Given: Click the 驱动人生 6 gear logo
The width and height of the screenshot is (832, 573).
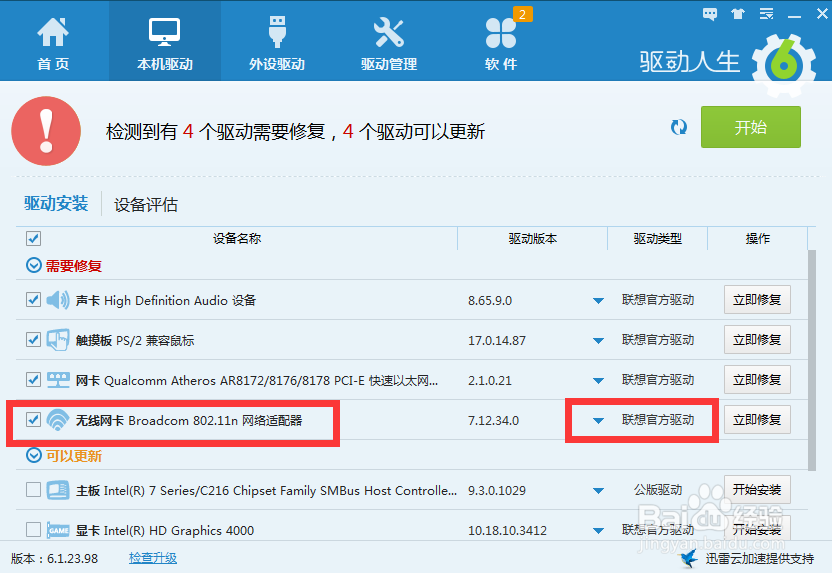Looking at the screenshot, I should click(784, 65).
